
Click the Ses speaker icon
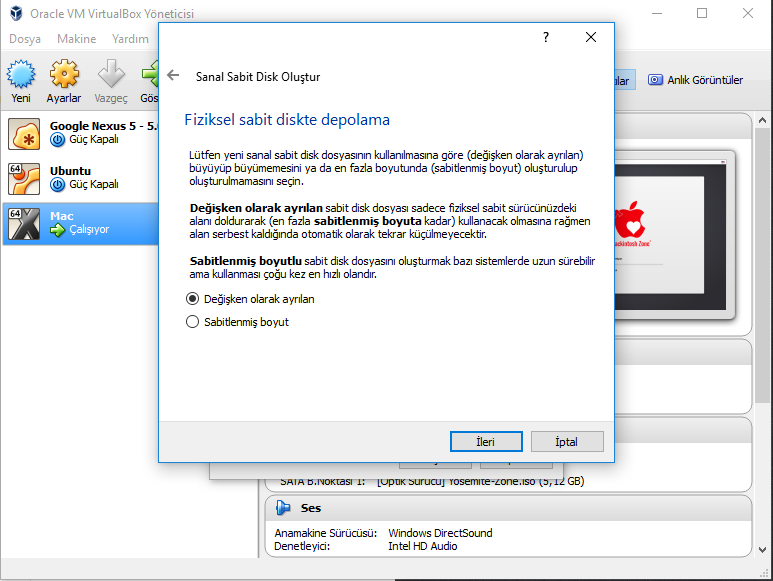click(x=283, y=508)
